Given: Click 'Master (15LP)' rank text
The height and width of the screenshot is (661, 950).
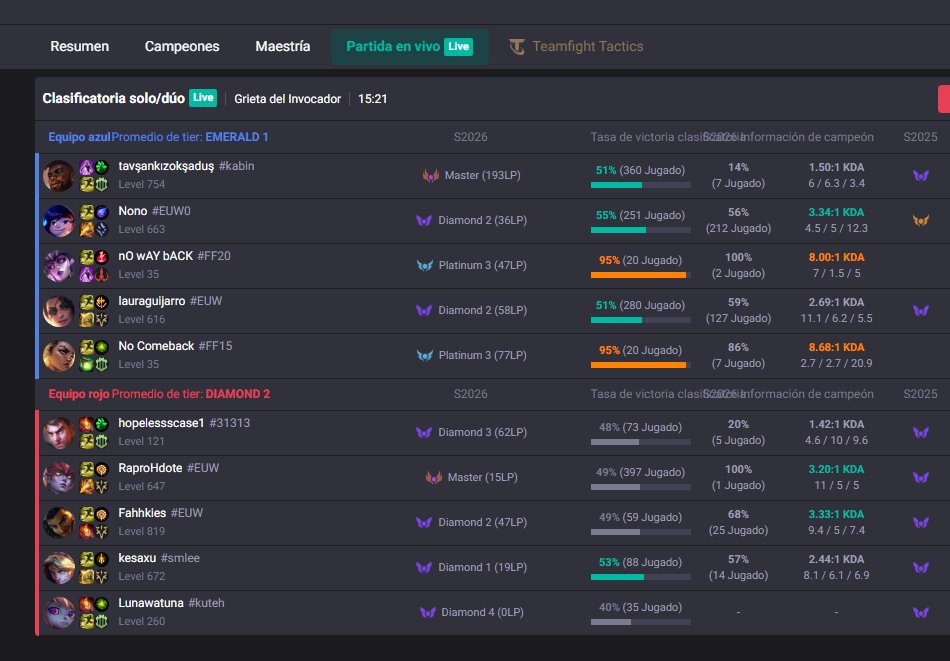Looking at the screenshot, I should [x=482, y=477].
